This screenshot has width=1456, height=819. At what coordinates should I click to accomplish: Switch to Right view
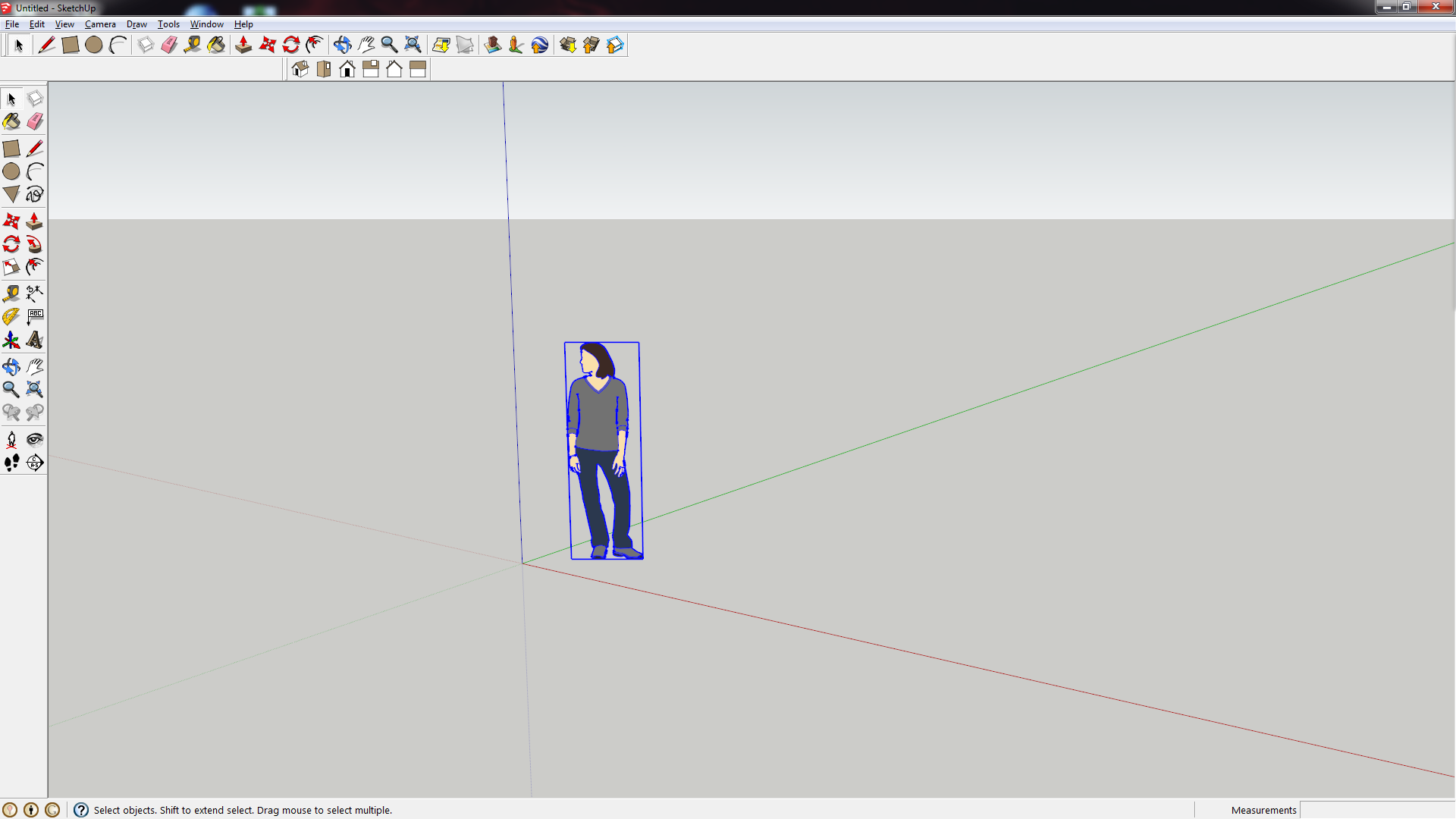point(371,70)
